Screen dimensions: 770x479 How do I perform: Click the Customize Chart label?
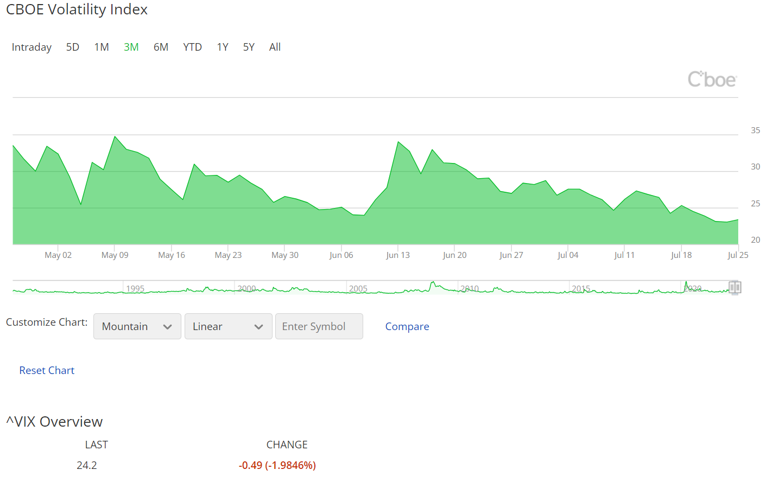coord(47,322)
